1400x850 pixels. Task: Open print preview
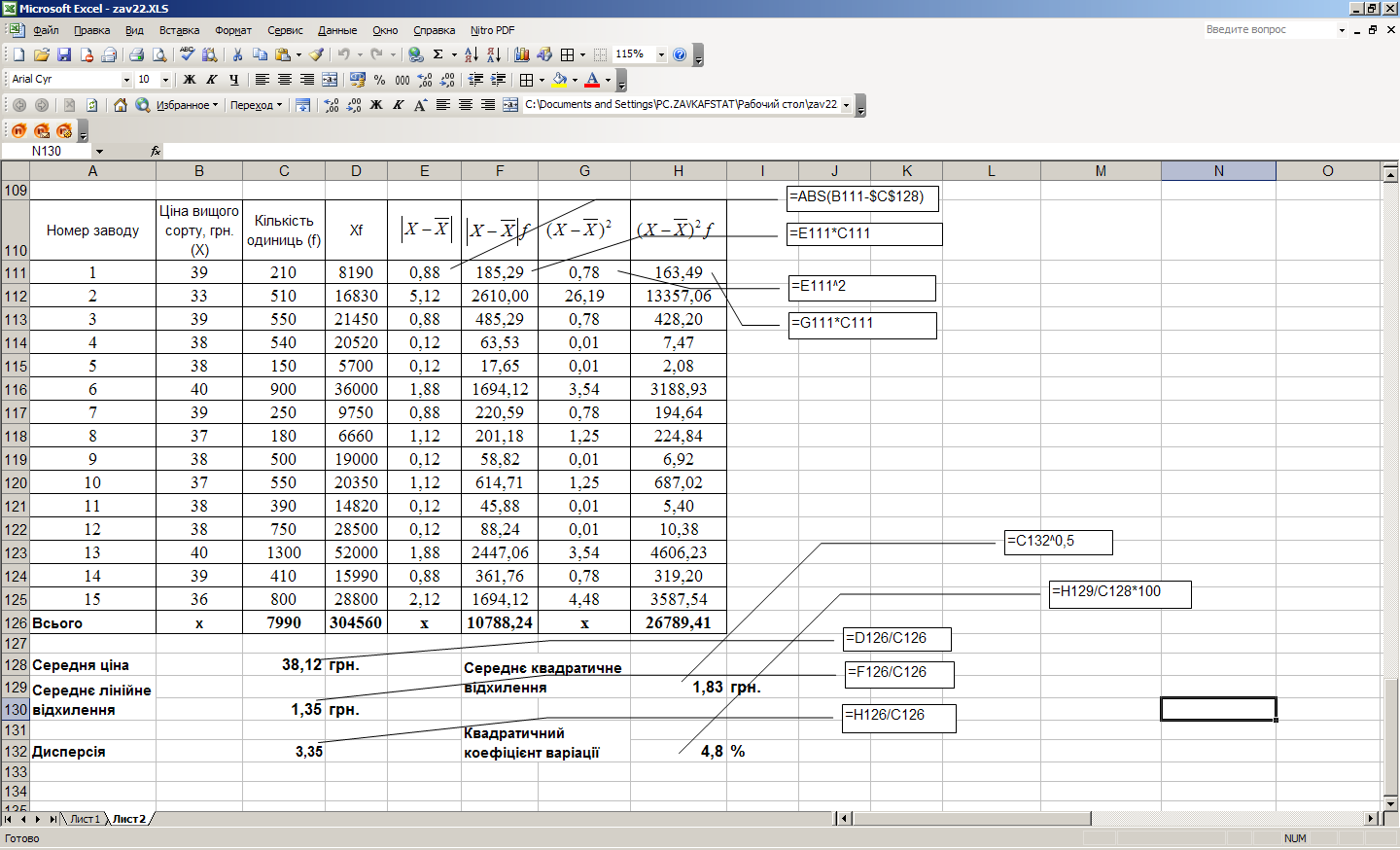[159, 54]
